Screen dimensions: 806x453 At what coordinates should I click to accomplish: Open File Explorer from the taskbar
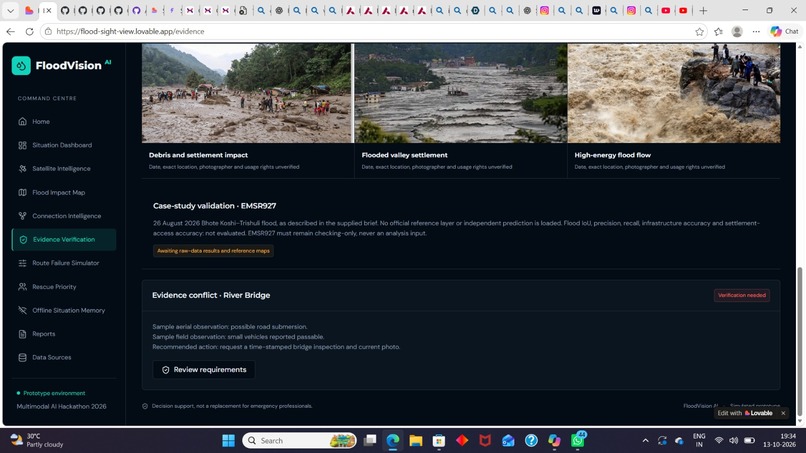point(416,441)
